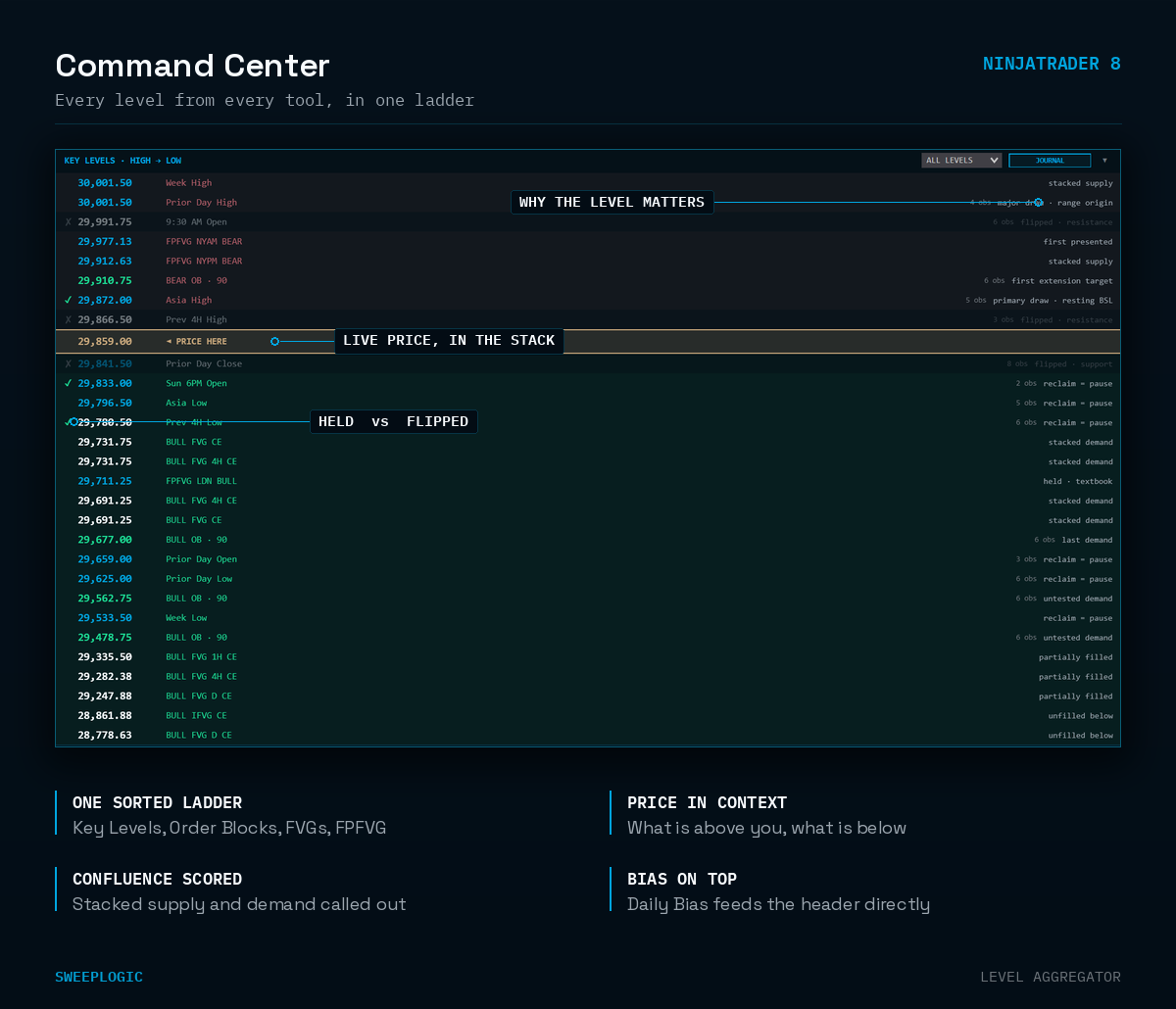
Task: Click the Asia Low level label
Action: 186,403
